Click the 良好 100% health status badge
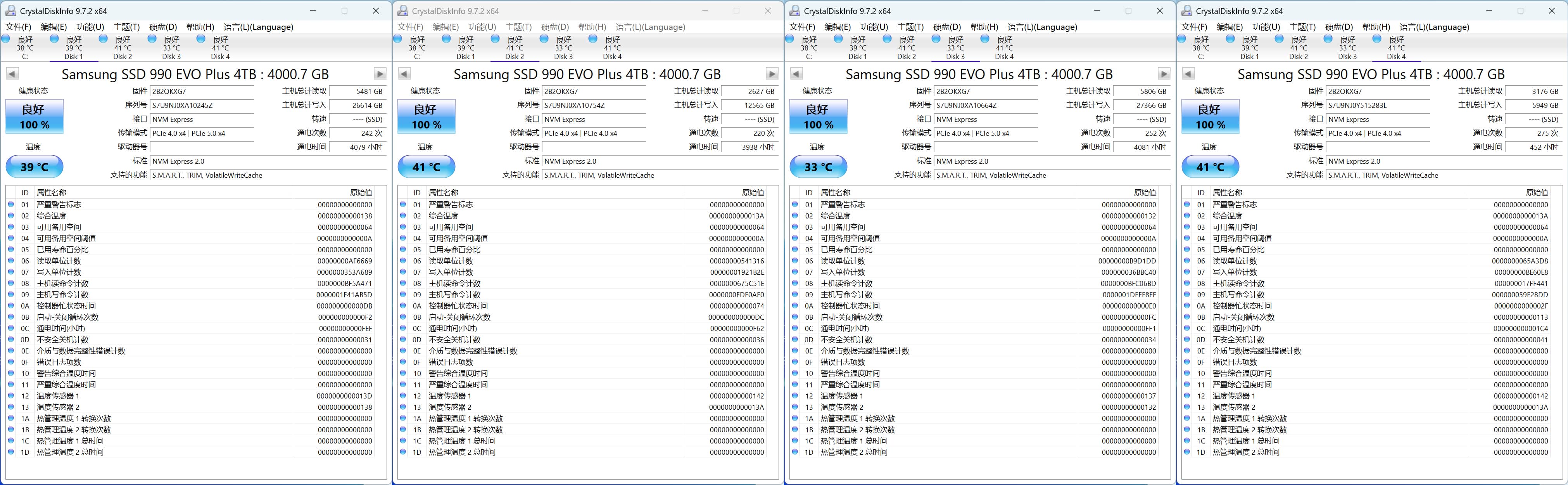1568x485 pixels. 34,116
